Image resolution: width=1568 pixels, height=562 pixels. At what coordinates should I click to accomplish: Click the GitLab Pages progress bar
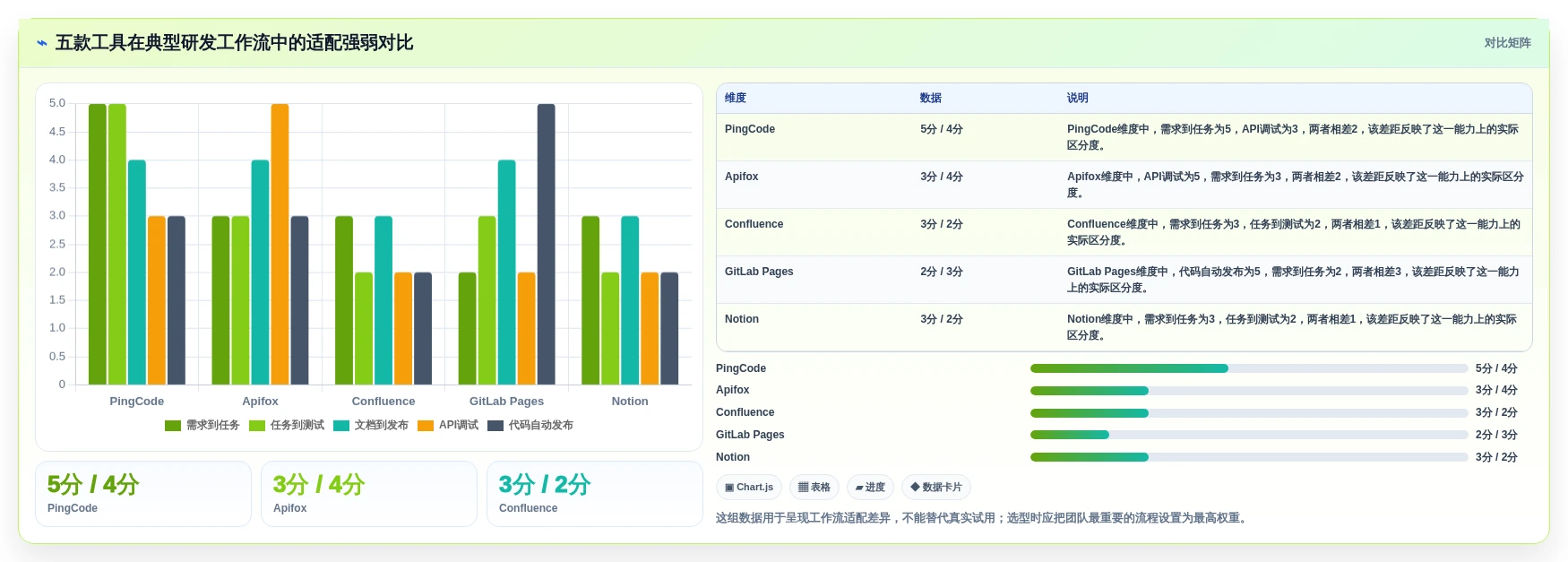1249,435
